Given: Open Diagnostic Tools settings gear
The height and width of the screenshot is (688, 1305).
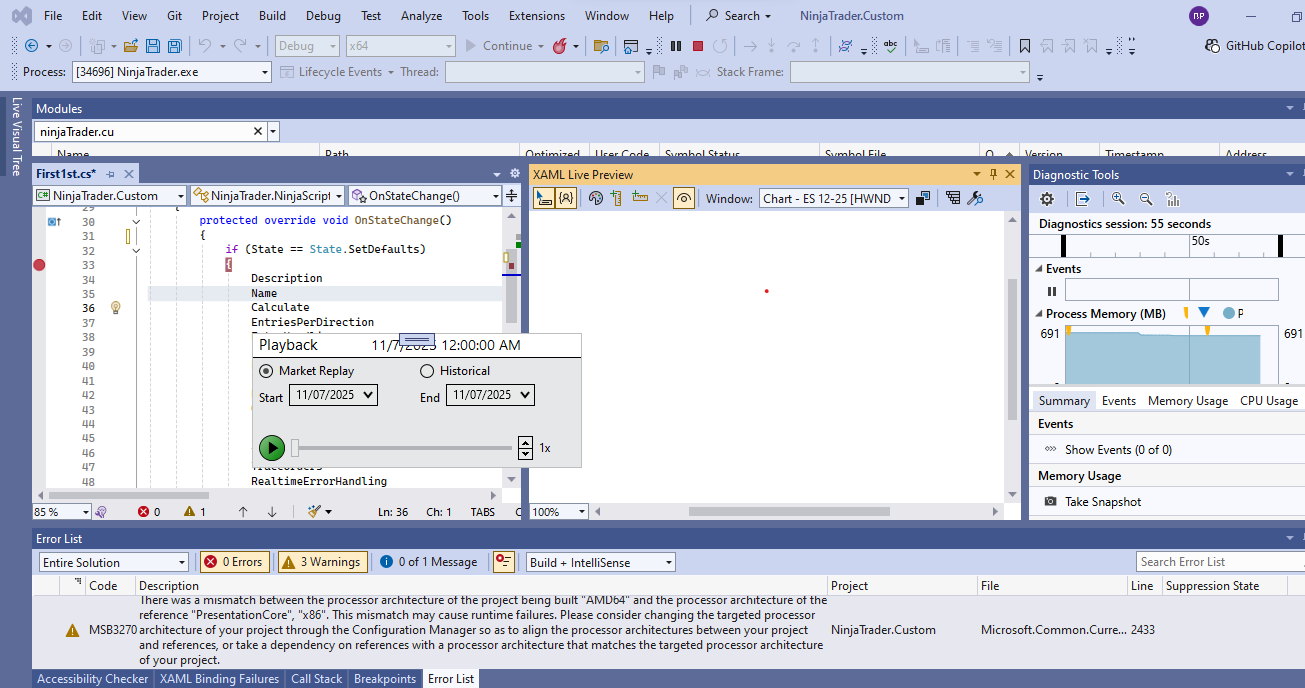Looking at the screenshot, I should pos(1048,199).
